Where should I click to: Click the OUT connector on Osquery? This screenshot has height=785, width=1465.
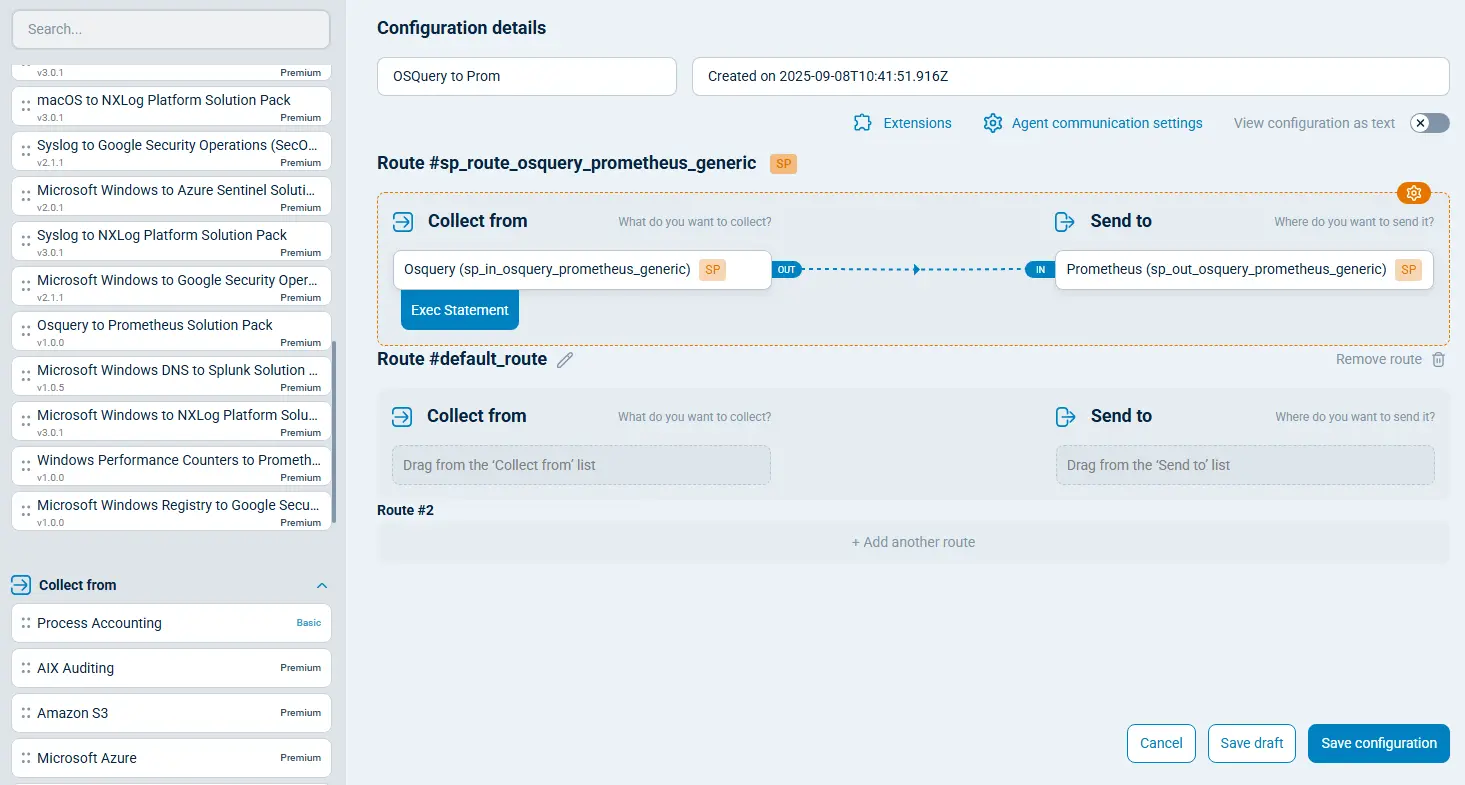click(x=786, y=270)
